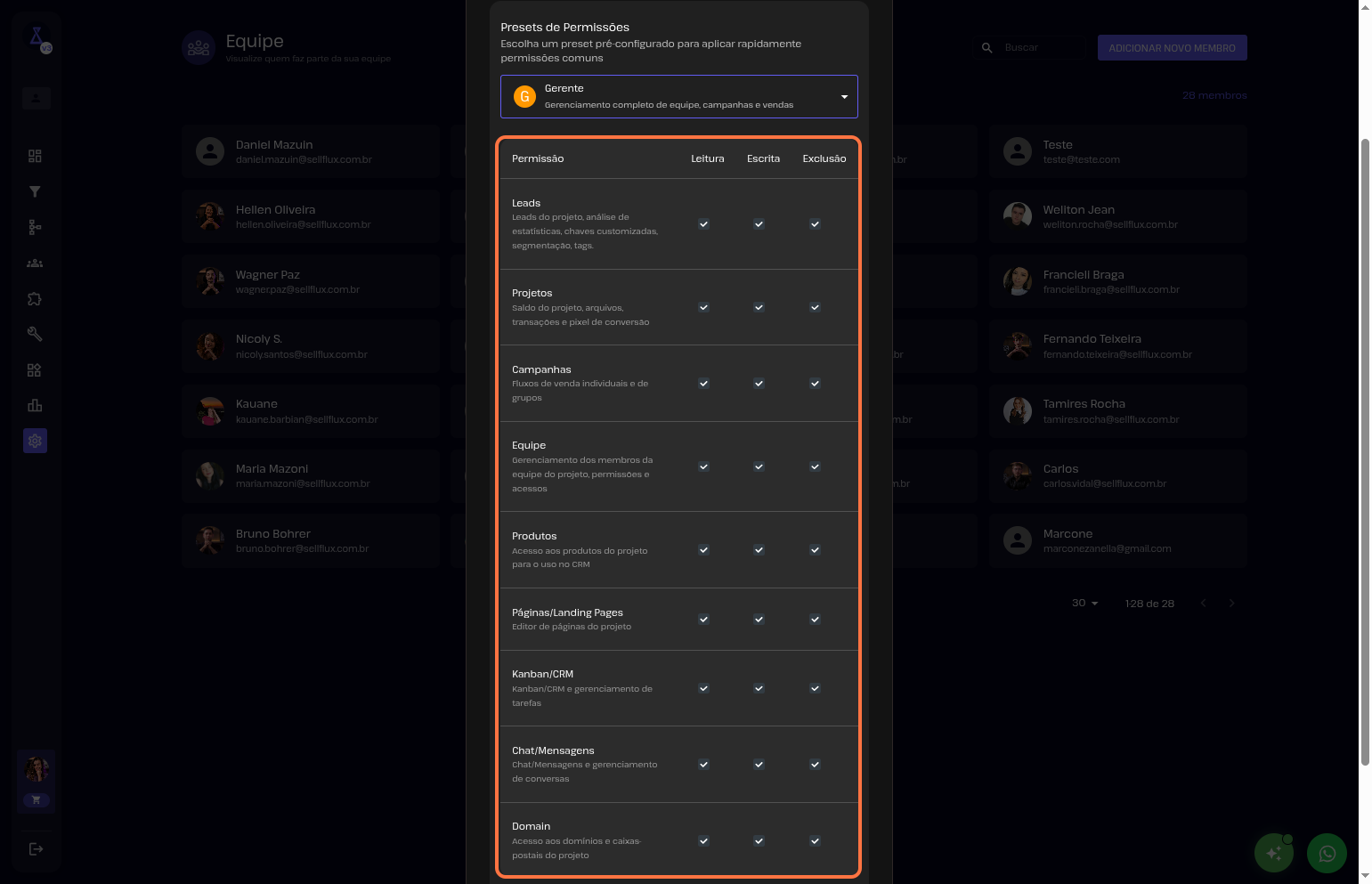The height and width of the screenshot is (884, 1372).
Task: Expand the 30 rows-per-page dropdown
Action: 1084,604
